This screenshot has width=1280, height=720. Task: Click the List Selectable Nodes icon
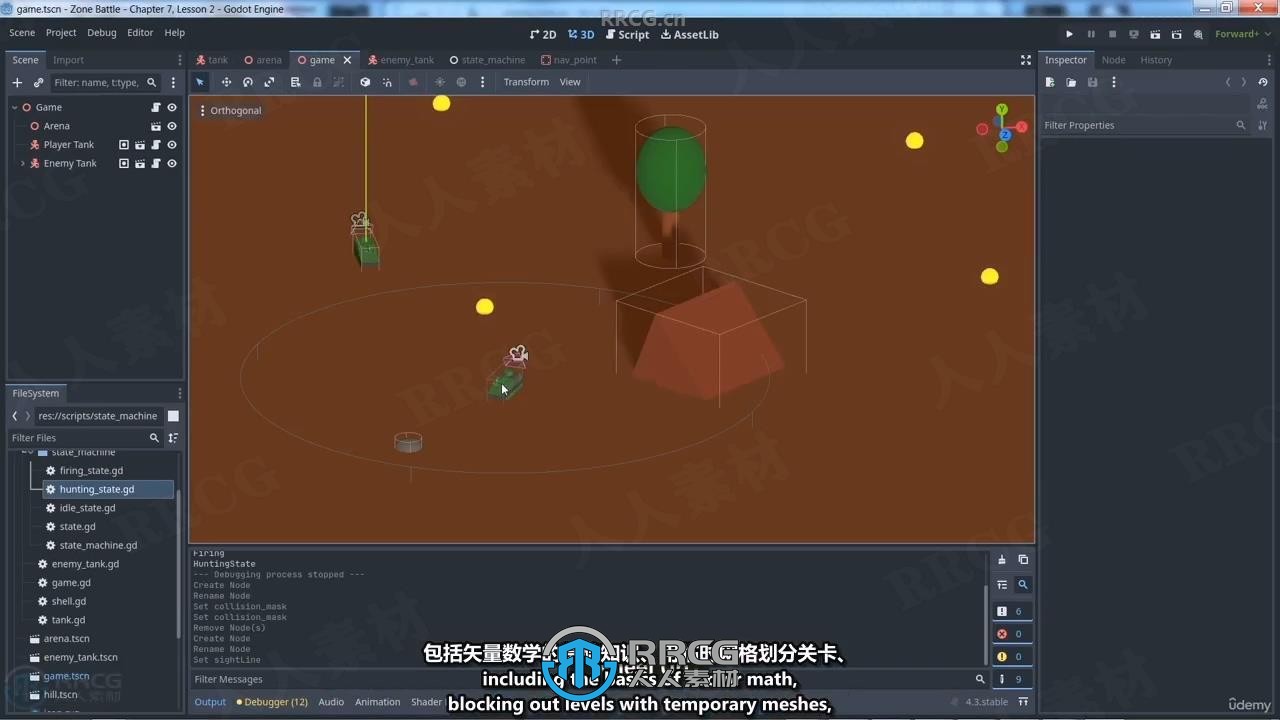(x=296, y=82)
